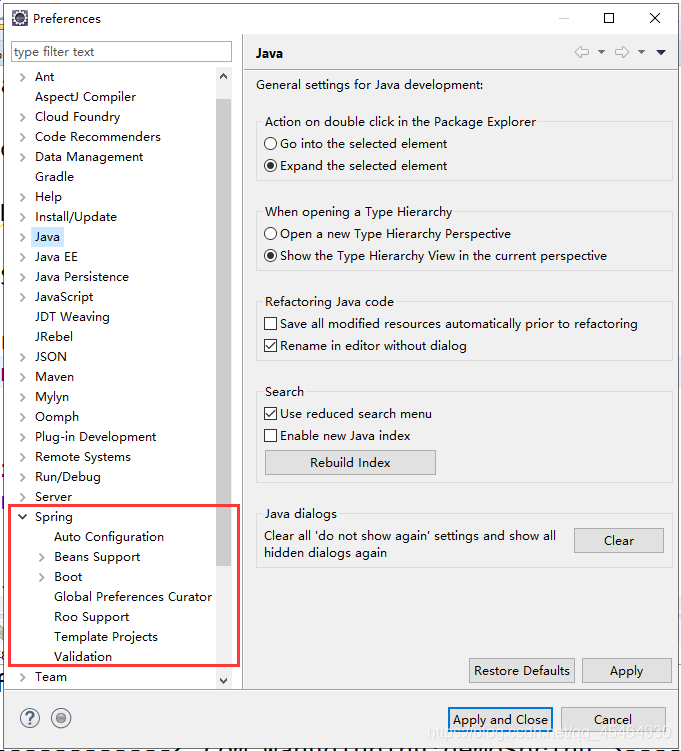Expand the Ant tree node
This screenshot has height=751, width=681.
(x=23, y=77)
